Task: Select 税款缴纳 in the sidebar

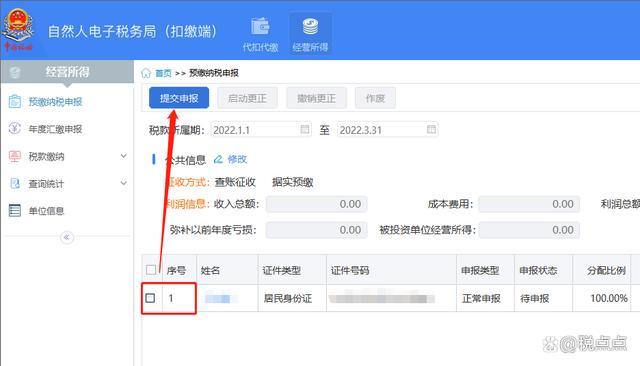Action: coord(47,156)
